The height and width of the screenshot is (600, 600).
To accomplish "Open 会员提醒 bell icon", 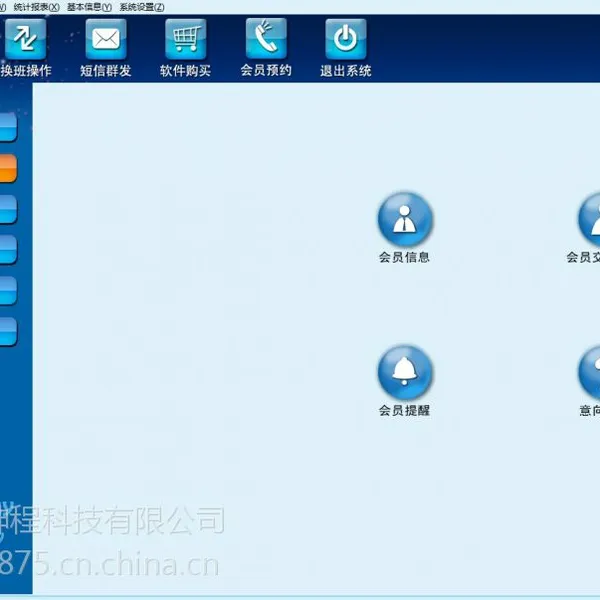I will [405, 372].
